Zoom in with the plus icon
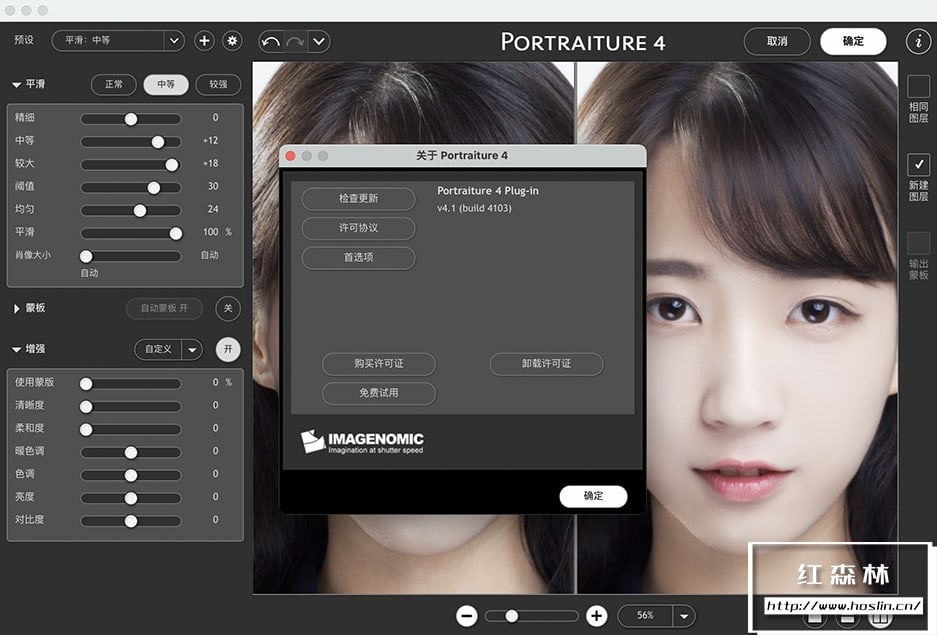 tap(596, 616)
